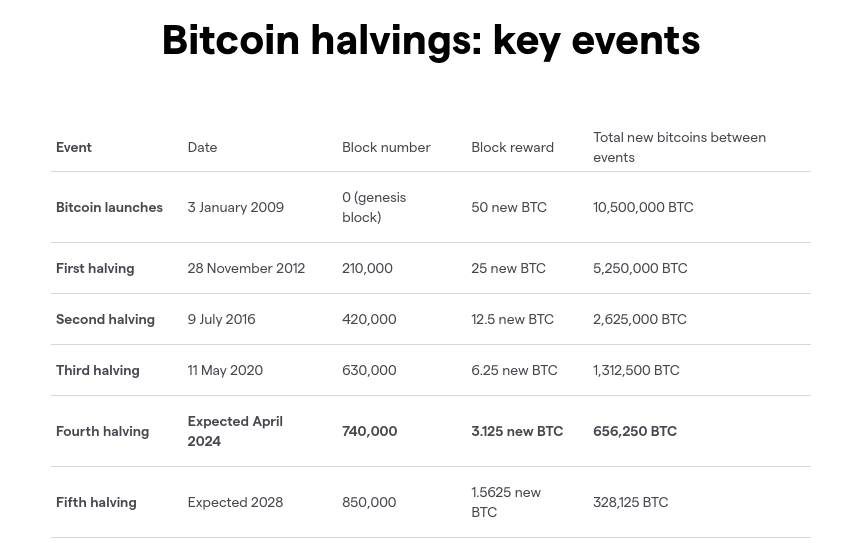Click the 'Expected April 2024' cell
Screen dimensions: 860x543
point(235,431)
